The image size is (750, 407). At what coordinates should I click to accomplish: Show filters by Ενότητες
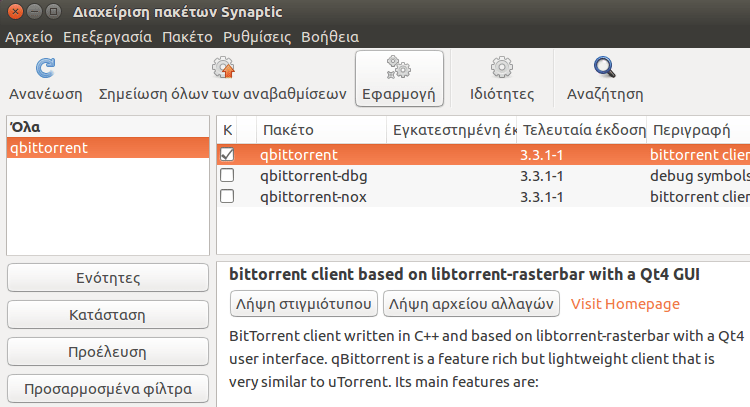(108, 277)
